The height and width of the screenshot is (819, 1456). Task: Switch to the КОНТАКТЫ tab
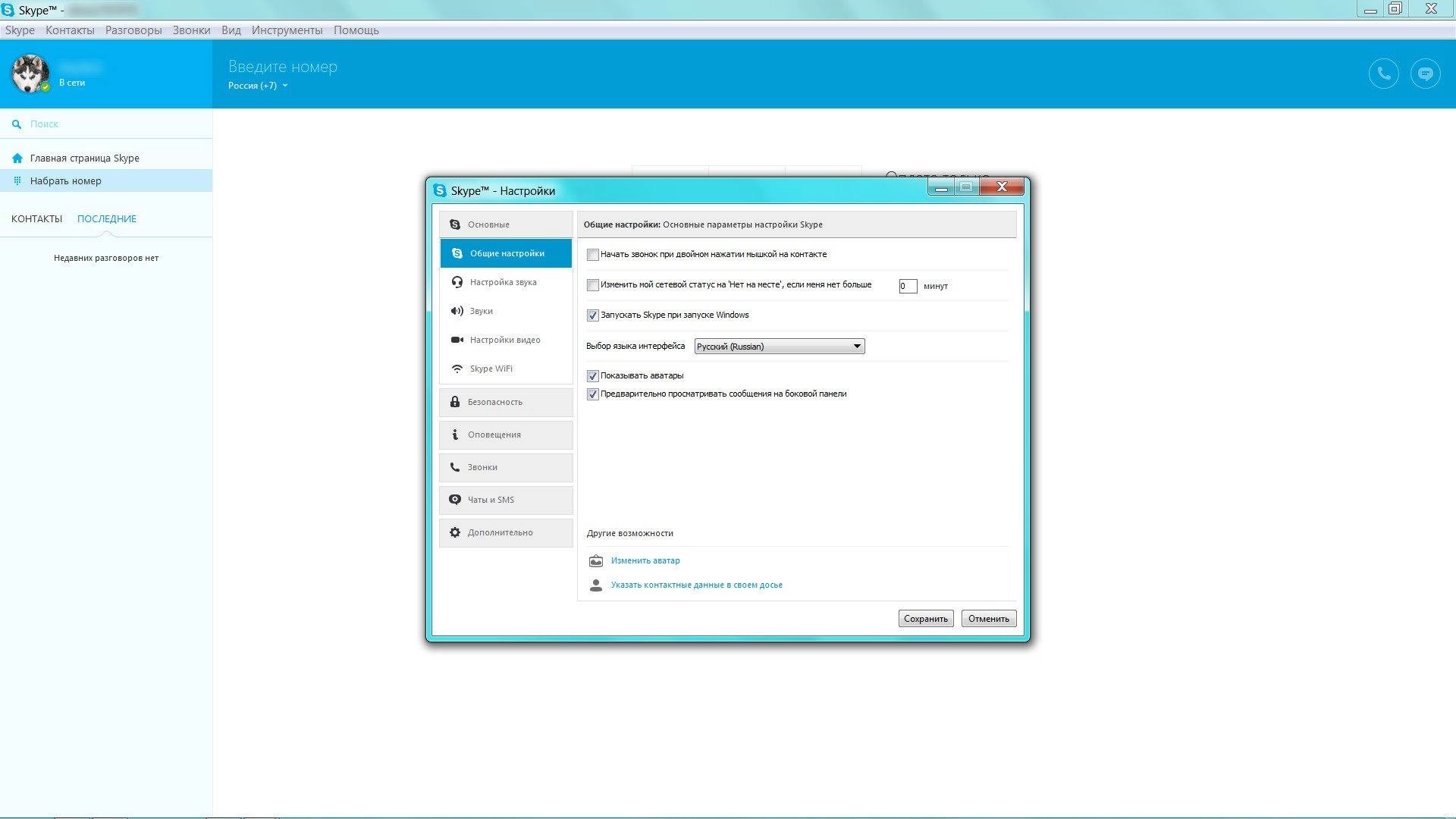click(36, 219)
